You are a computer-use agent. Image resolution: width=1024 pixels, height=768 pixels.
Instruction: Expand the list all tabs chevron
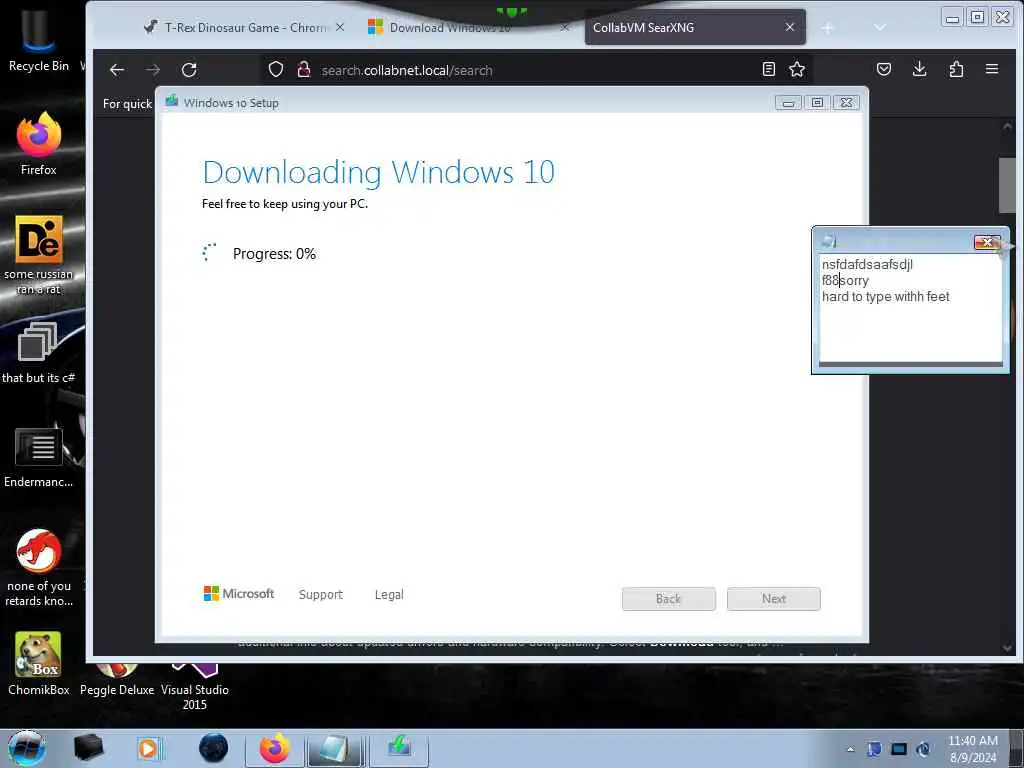click(880, 27)
